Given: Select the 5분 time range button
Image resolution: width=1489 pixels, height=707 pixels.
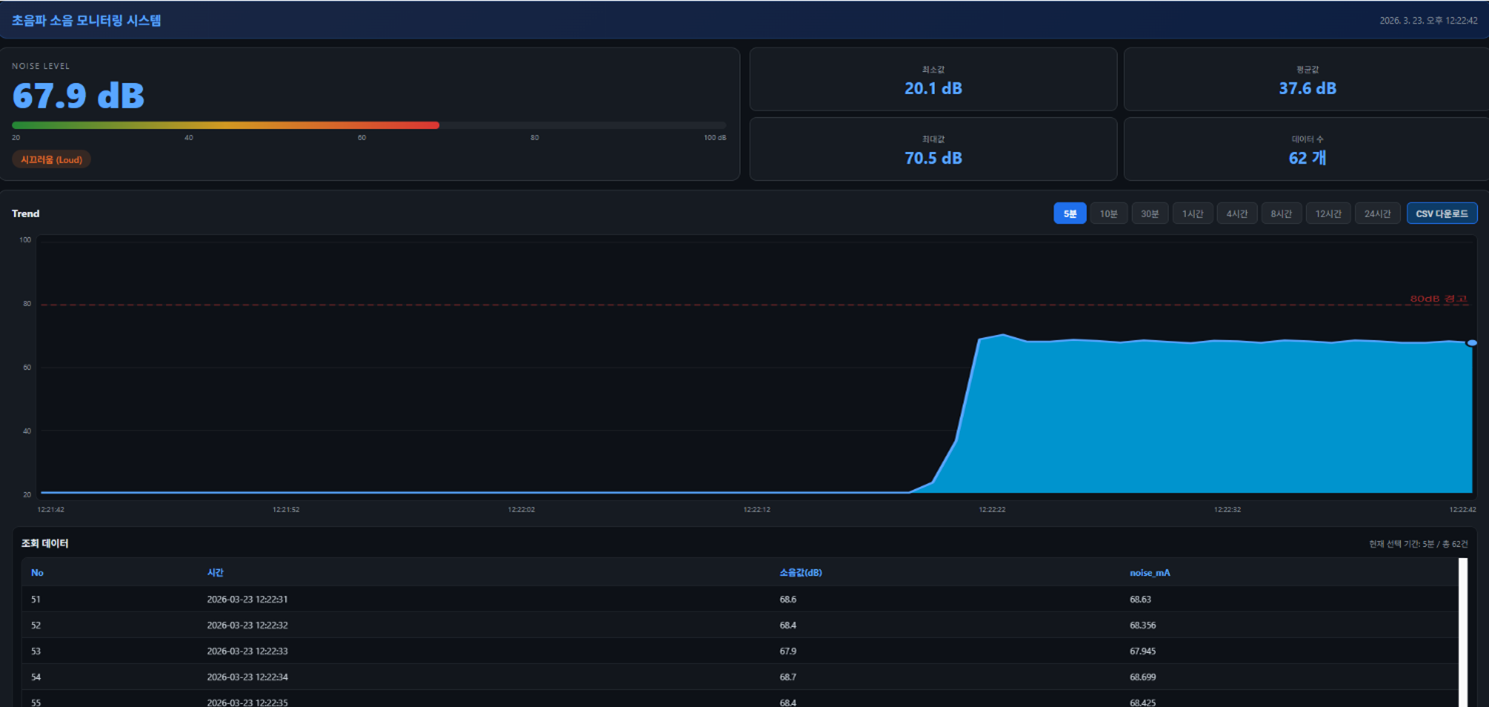Looking at the screenshot, I should click(1069, 214).
